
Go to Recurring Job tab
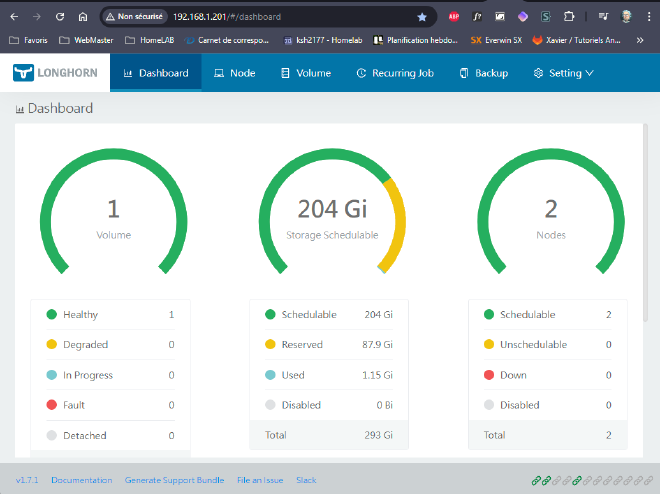395,73
